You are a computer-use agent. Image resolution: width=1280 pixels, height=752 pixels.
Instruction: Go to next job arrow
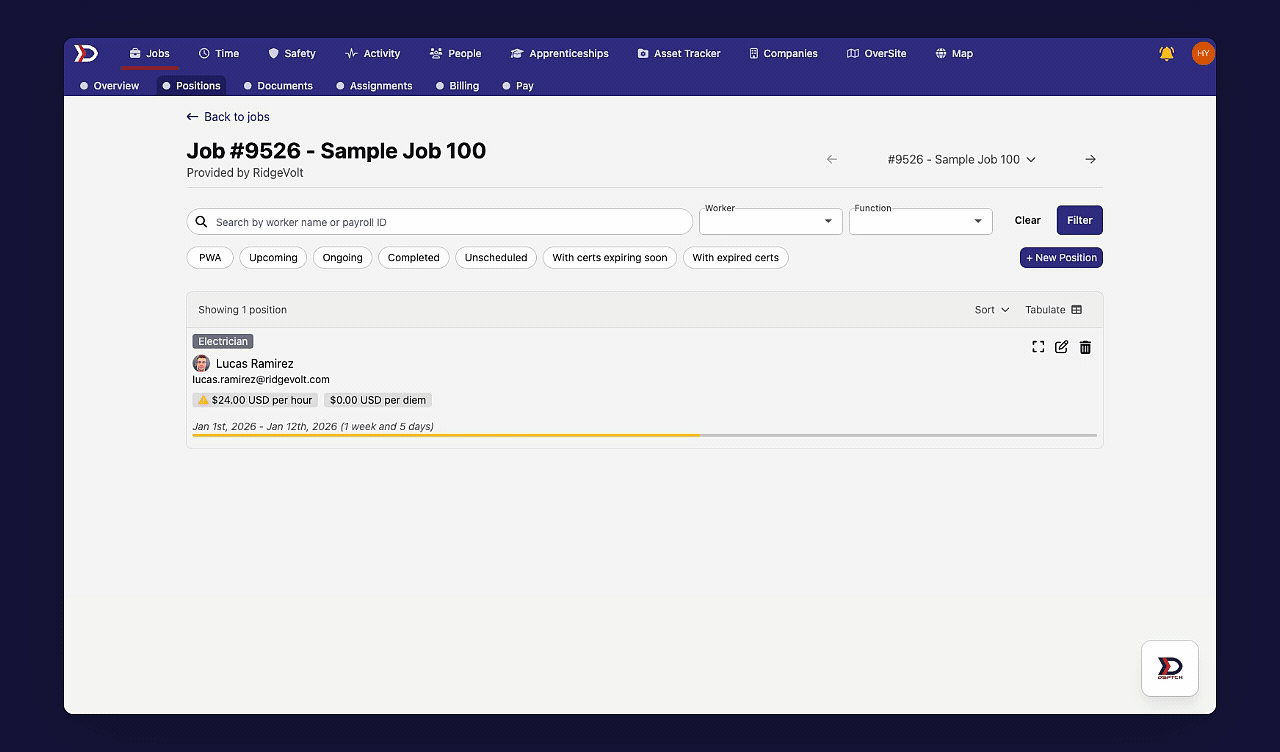click(1091, 159)
